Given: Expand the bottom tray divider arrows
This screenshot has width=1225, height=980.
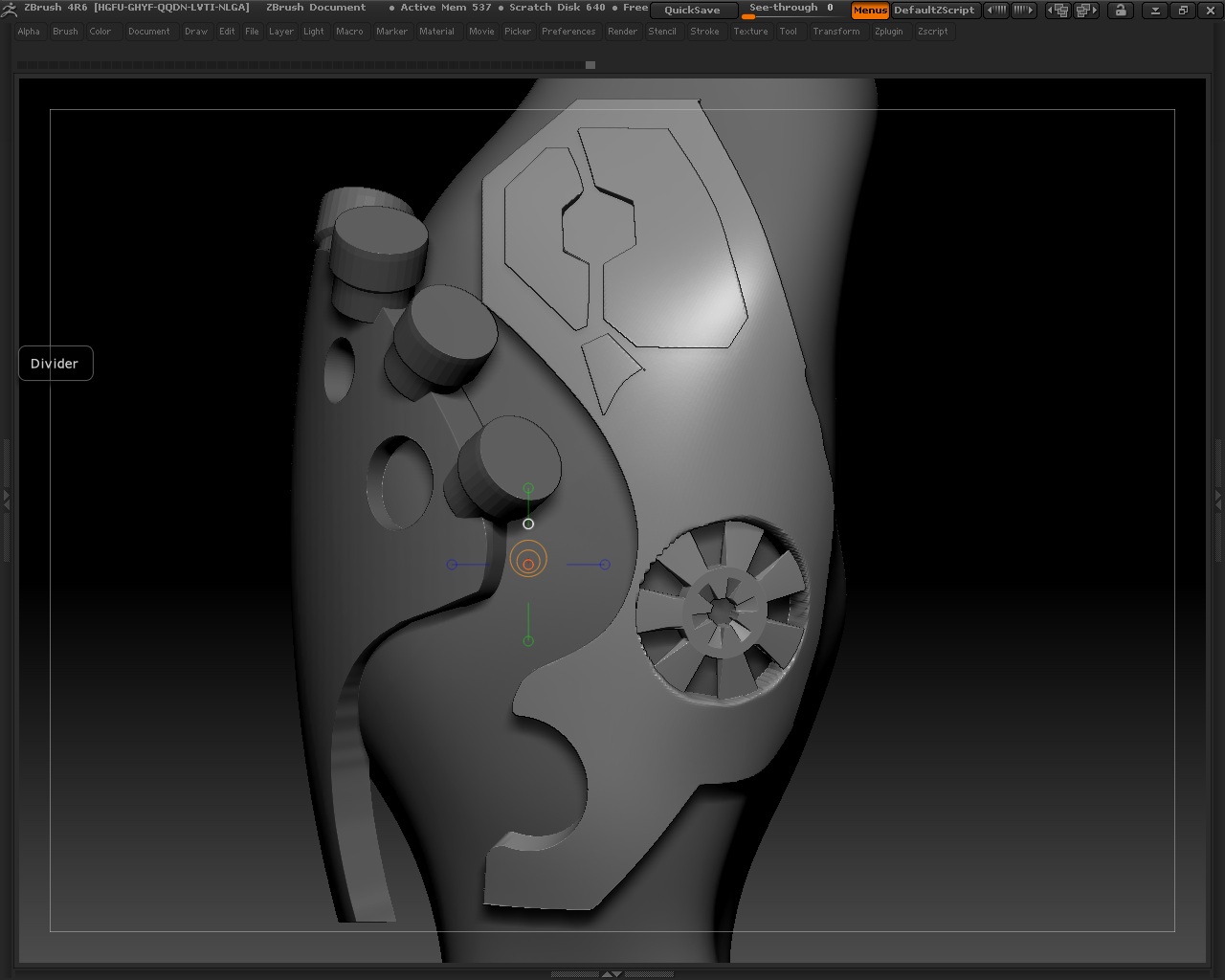Looking at the screenshot, I should point(611,974).
